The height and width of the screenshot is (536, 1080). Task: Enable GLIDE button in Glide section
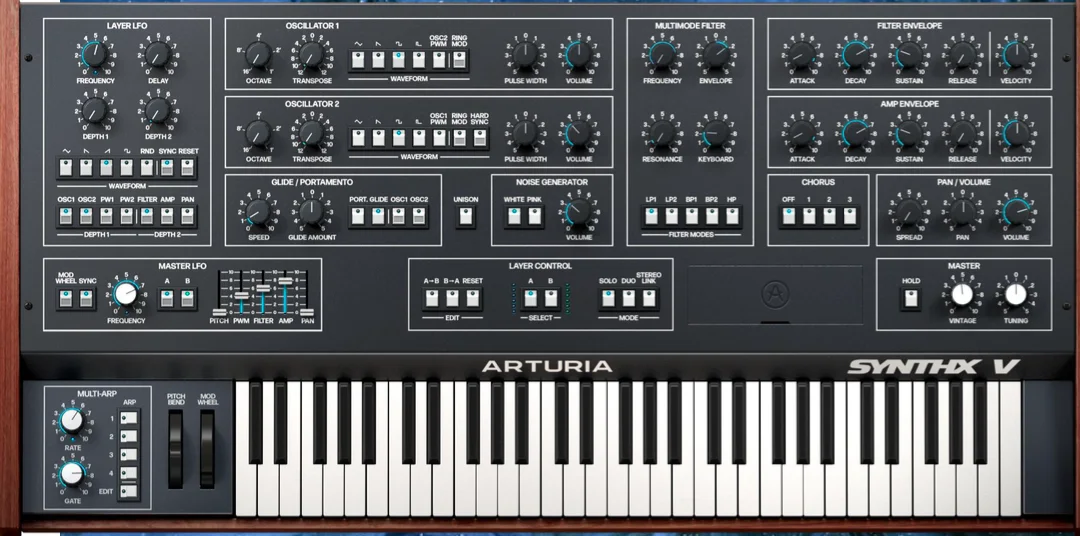point(379,216)
